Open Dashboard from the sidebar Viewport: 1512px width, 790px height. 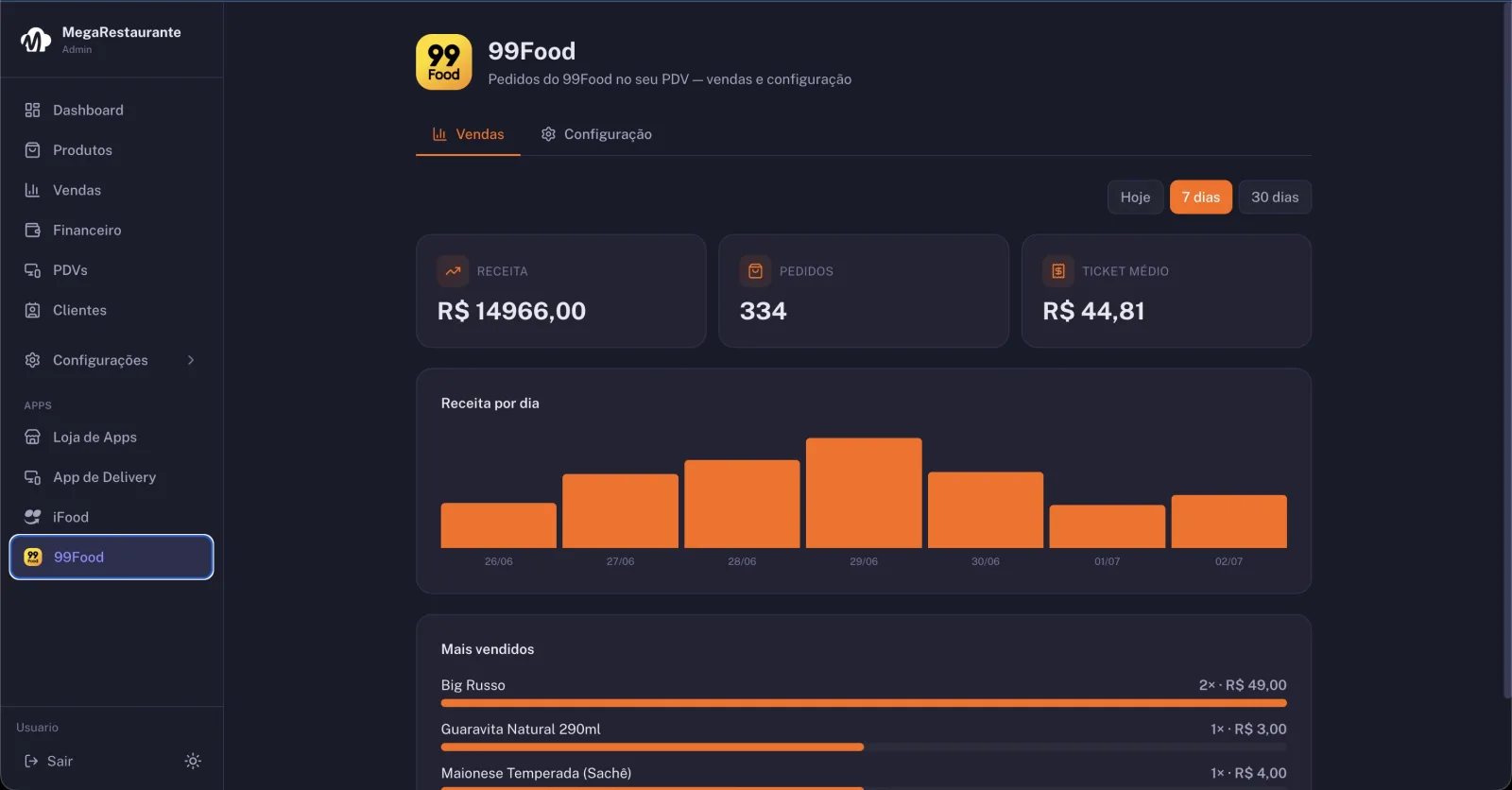coord(112,111)
